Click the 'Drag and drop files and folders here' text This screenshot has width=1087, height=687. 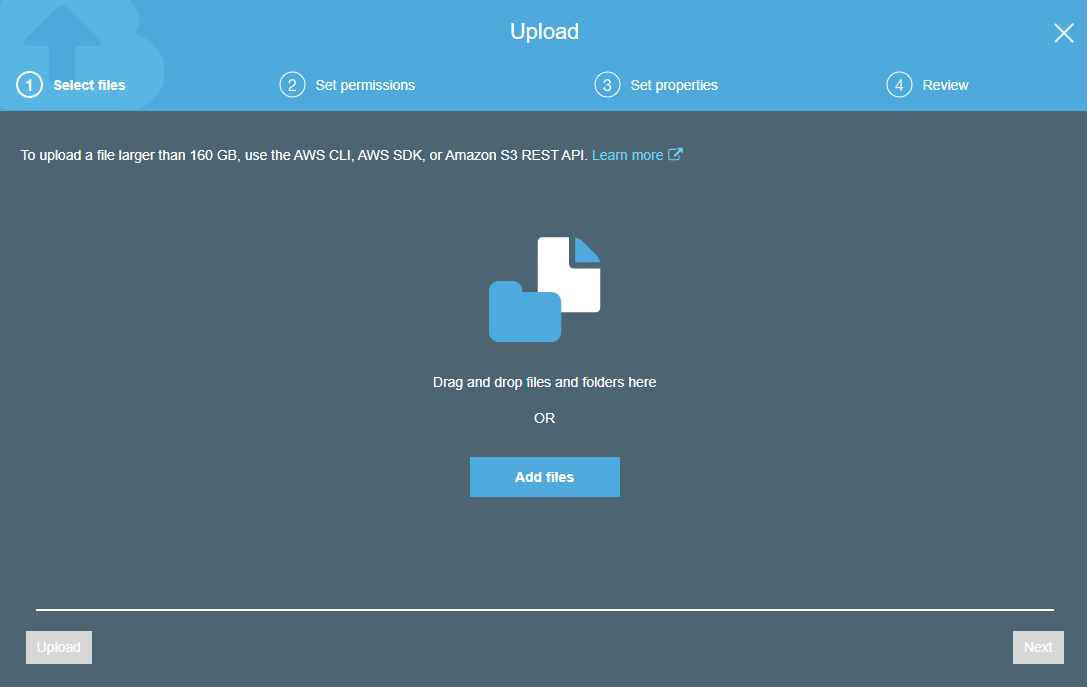click(x=544, y=382)
